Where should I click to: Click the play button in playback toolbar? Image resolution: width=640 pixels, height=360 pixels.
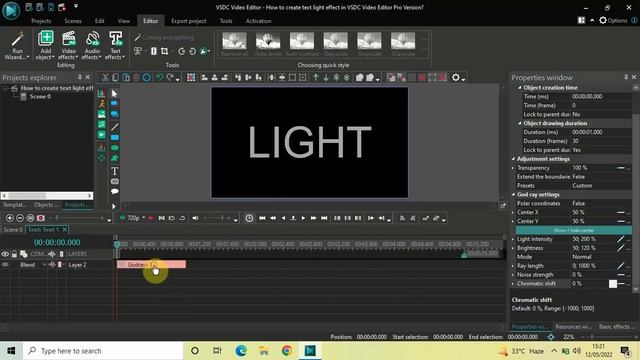[x=303, y=218]
